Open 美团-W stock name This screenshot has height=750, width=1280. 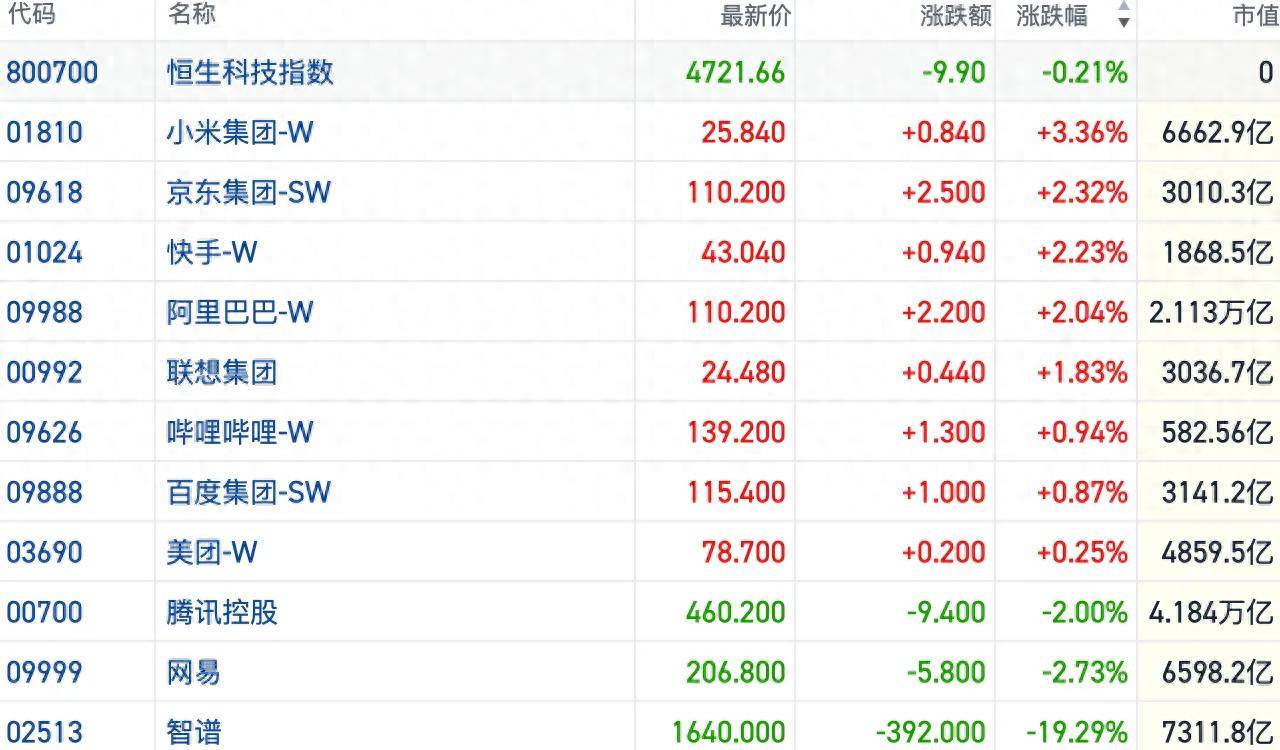pyautogui.click(x=212, y=552)
